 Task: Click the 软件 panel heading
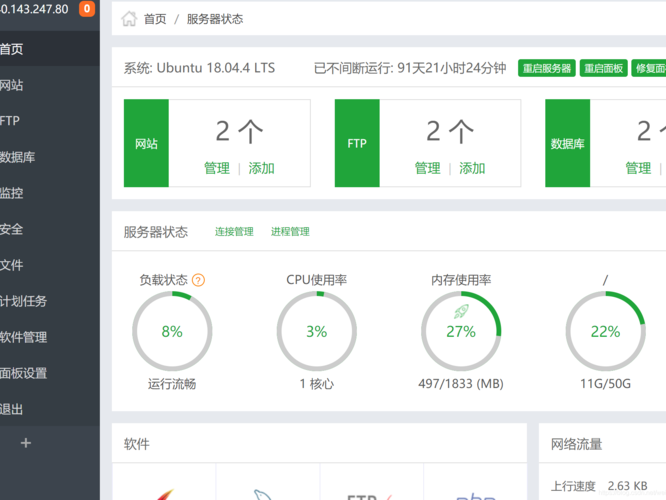[137, 444]
